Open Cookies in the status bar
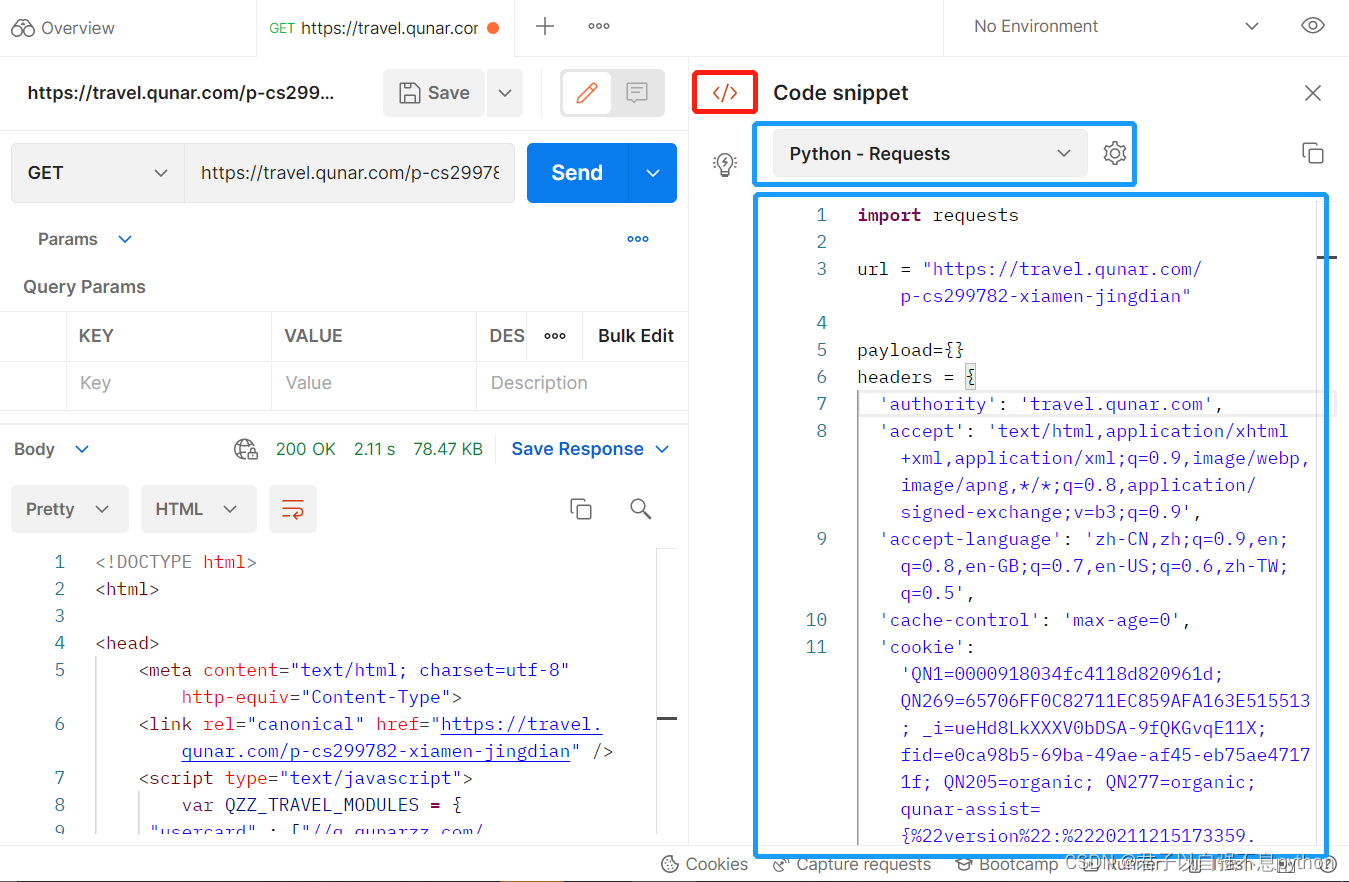Image resolution: width=1349 pixels, height=882 pixels. pyautogui.click(x=705, y=864)
